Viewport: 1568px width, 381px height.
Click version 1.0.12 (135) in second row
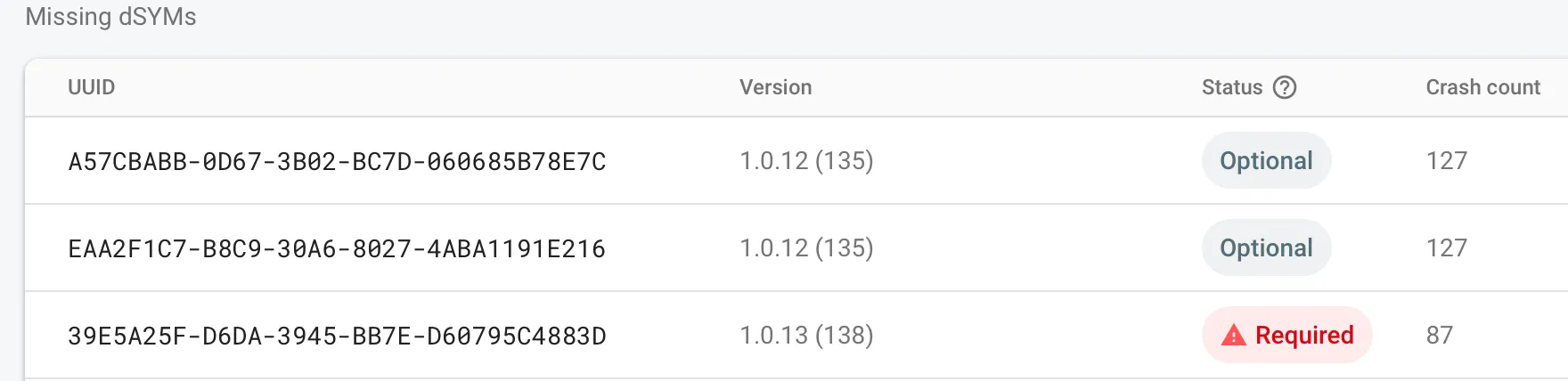806,247
